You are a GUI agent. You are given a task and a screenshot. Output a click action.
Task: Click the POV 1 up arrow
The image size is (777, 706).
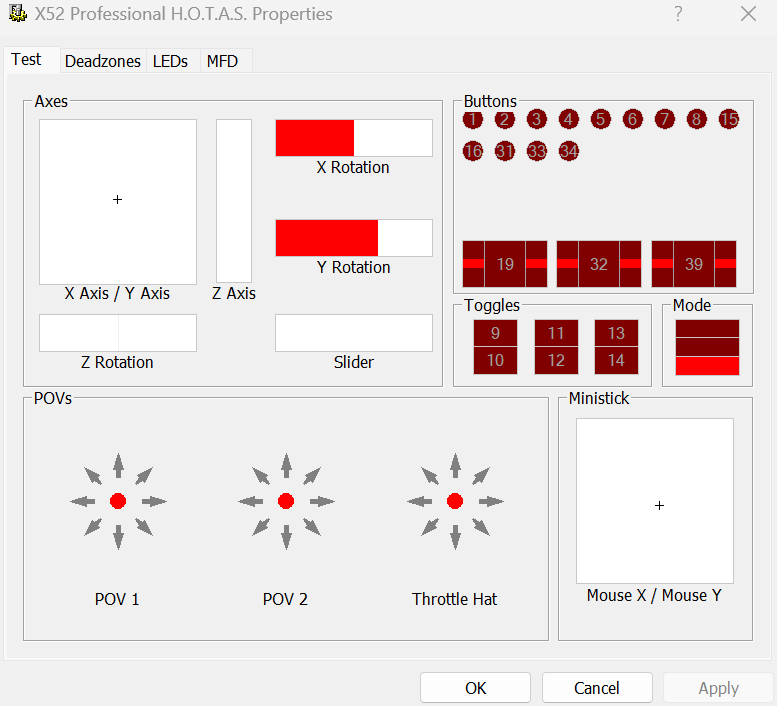pyautogui.click(x=118, y=465)
